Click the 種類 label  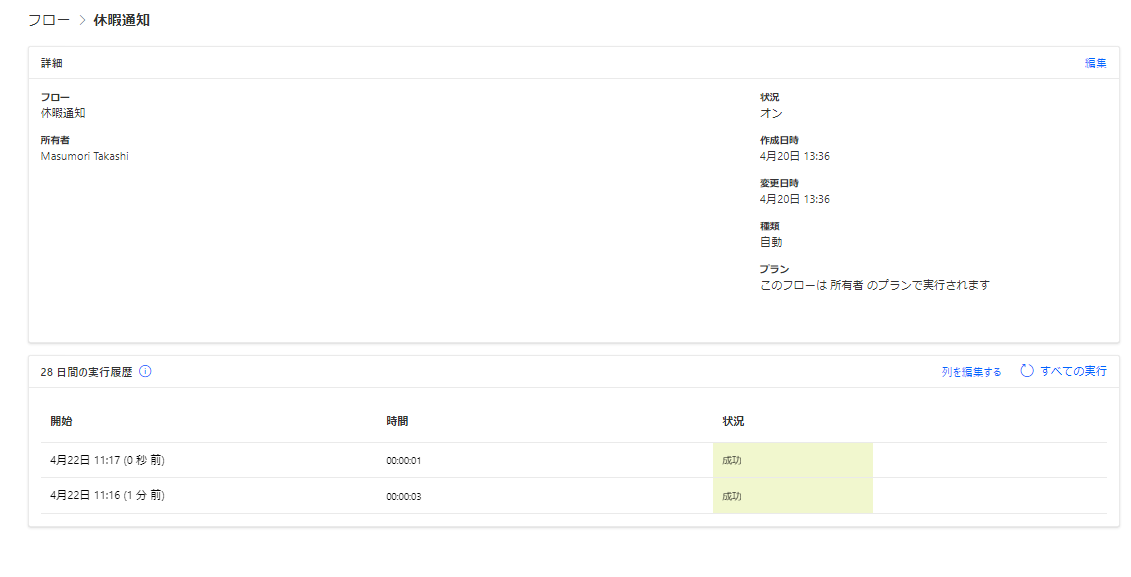tap(770, 226)
